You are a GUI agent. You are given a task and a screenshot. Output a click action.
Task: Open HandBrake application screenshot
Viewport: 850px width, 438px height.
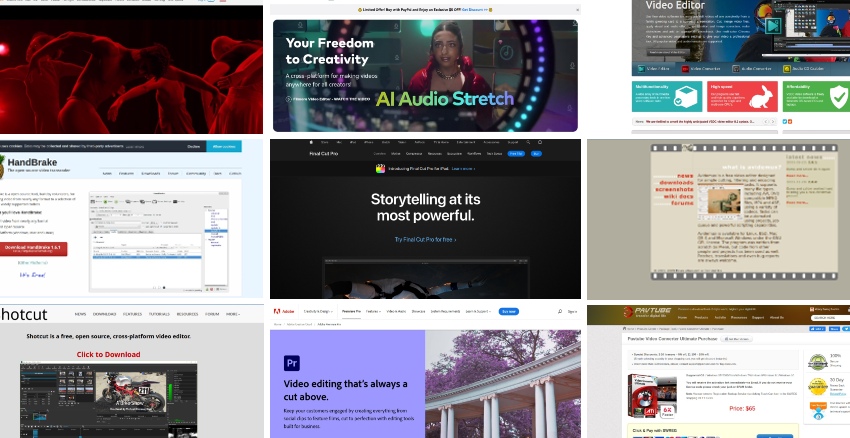(159, 242)
